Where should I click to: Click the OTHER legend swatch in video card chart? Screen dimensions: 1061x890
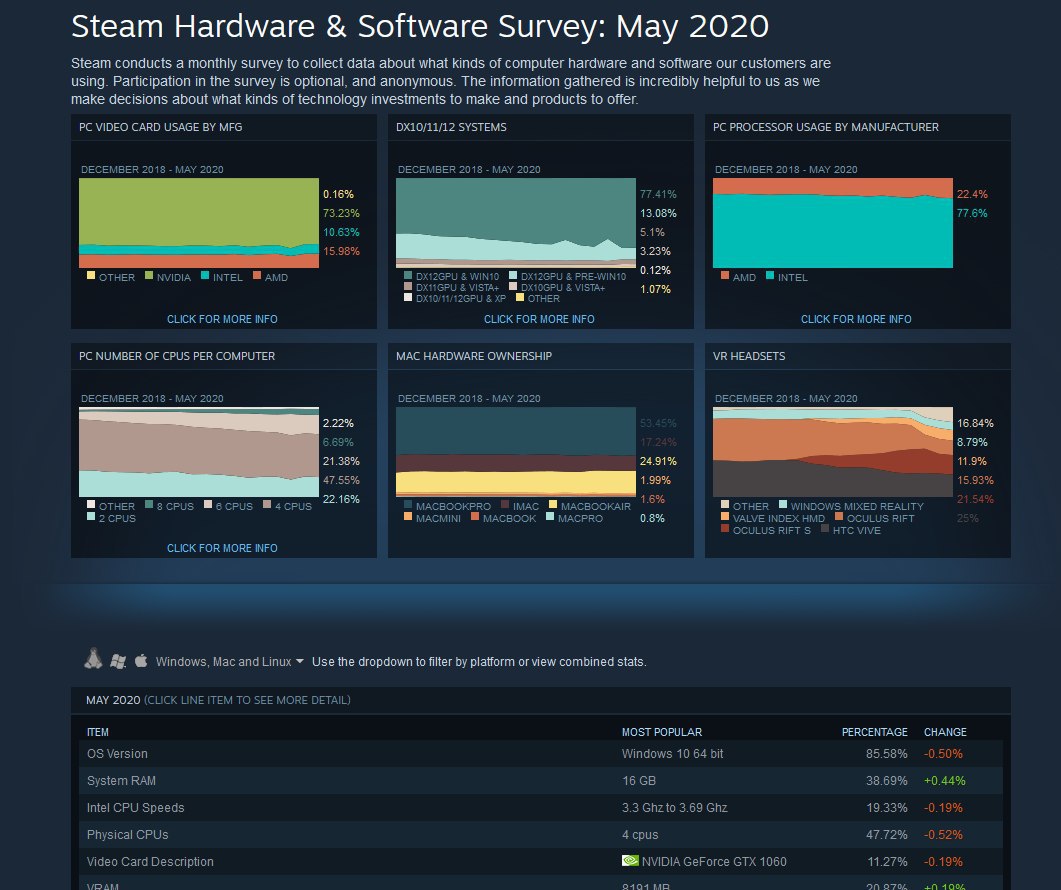tap(91, 275)
